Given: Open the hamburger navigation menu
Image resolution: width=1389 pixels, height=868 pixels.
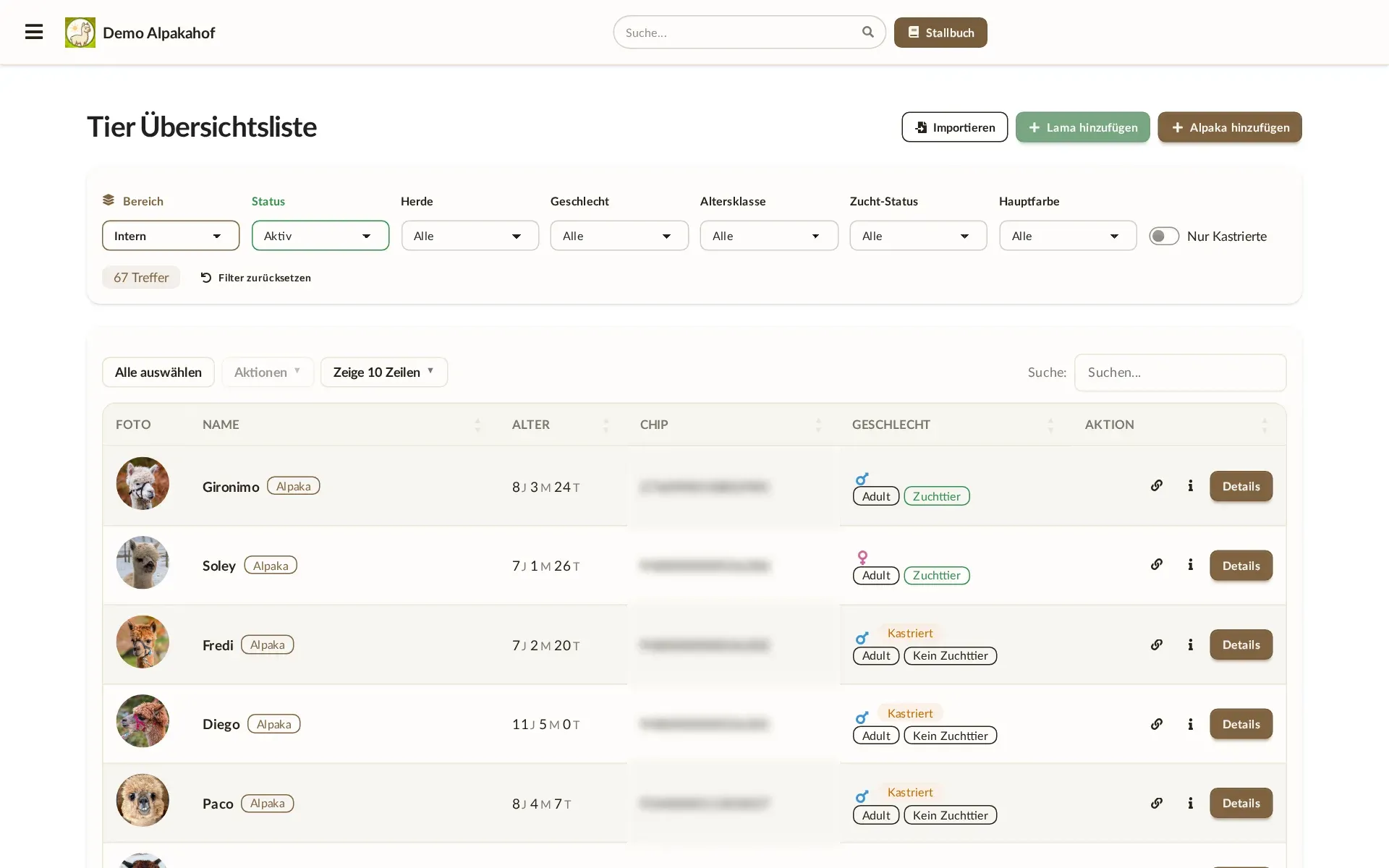Looking at the screenshot, I should click(34, 32).
